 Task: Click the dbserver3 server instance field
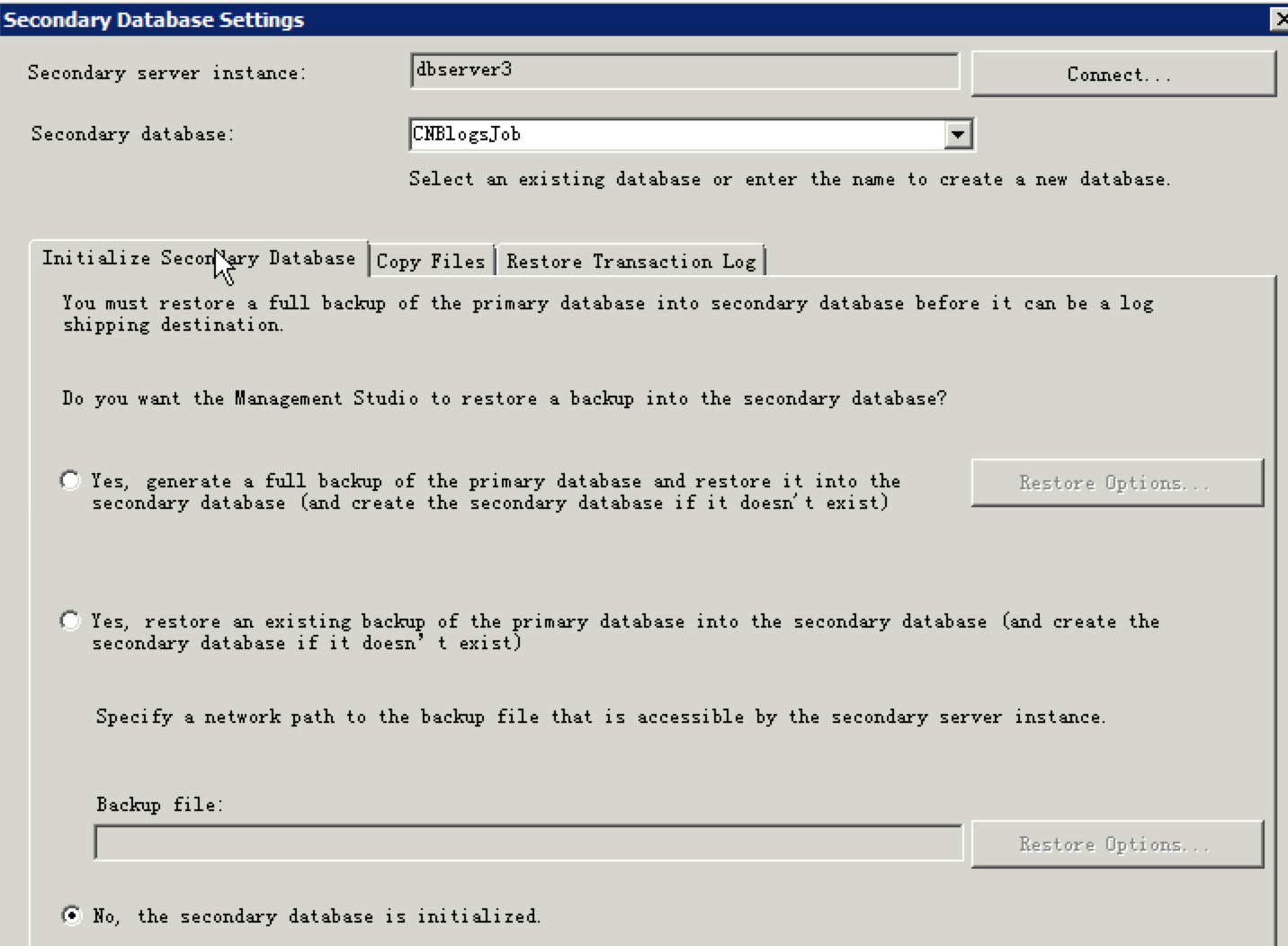[x=684, y=70]
